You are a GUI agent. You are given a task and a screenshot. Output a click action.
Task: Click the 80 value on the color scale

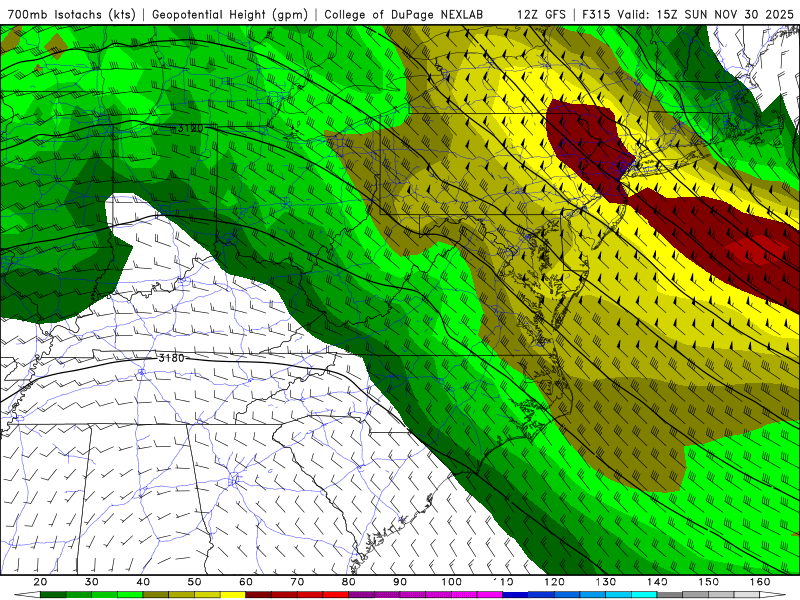(349, 582)
